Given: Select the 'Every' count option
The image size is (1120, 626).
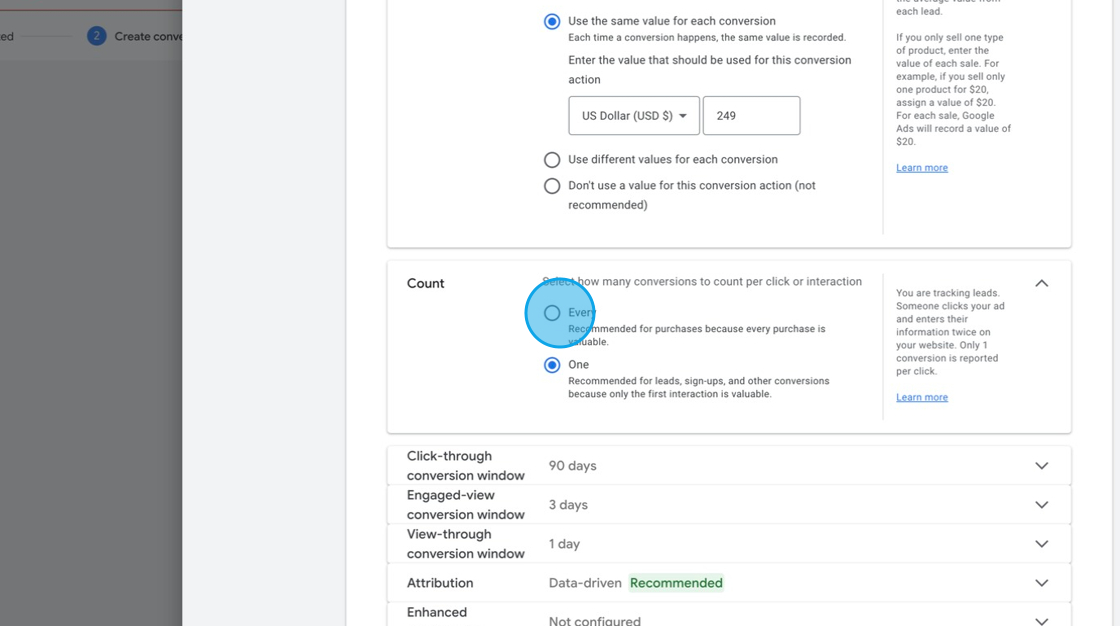Looking at the screenshot, I should point(552,313).
